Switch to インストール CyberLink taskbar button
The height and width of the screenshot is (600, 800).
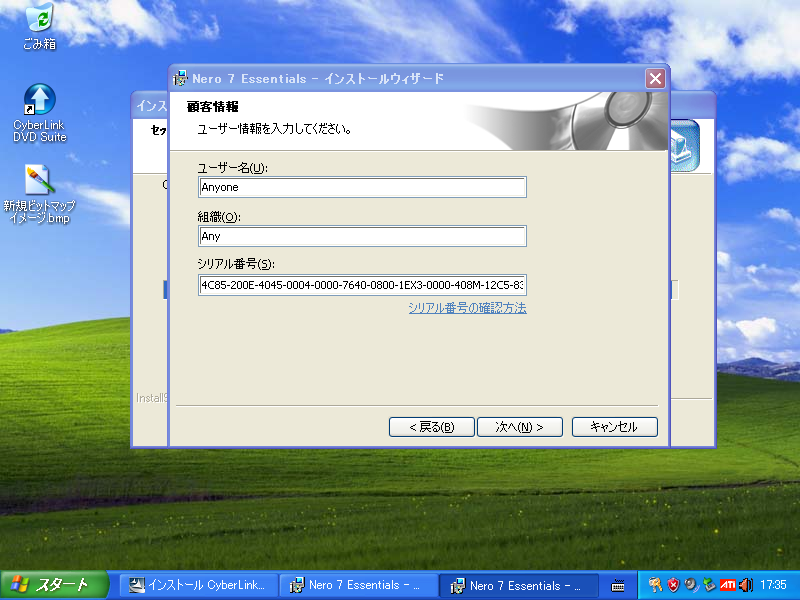click(199, 585)
